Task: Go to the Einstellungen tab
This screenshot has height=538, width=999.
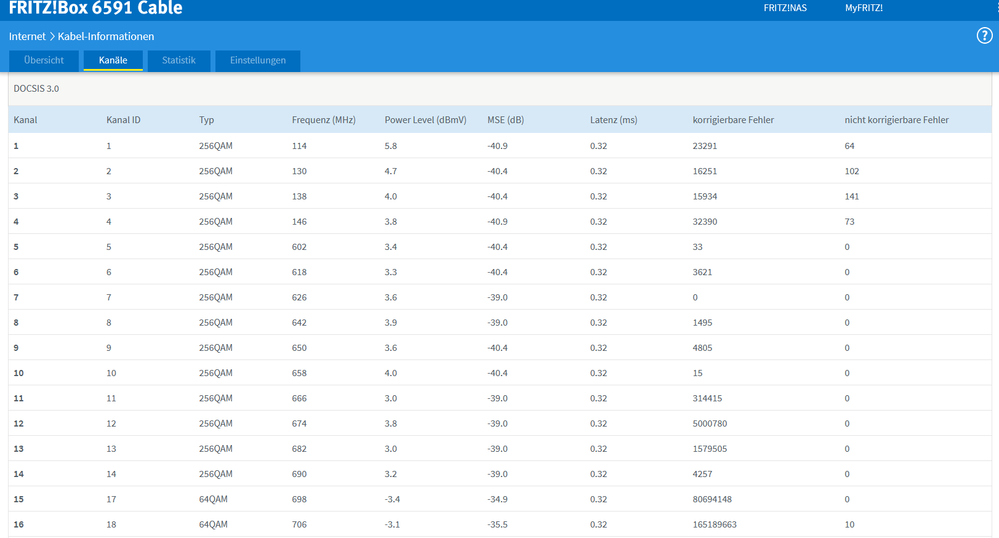Action: click(257, 61)
